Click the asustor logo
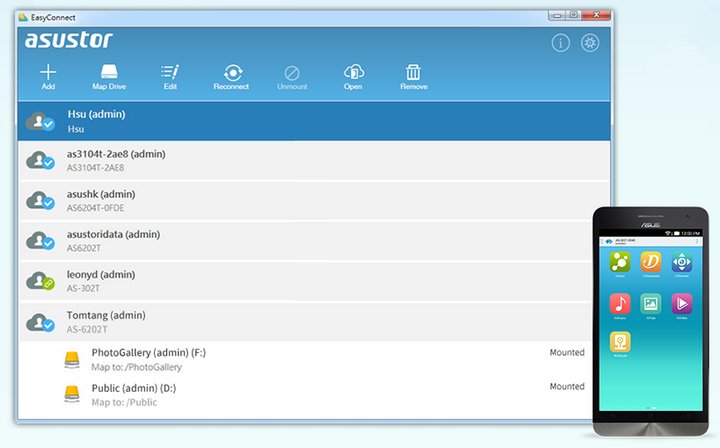720x448 pixels. point(68,40)
